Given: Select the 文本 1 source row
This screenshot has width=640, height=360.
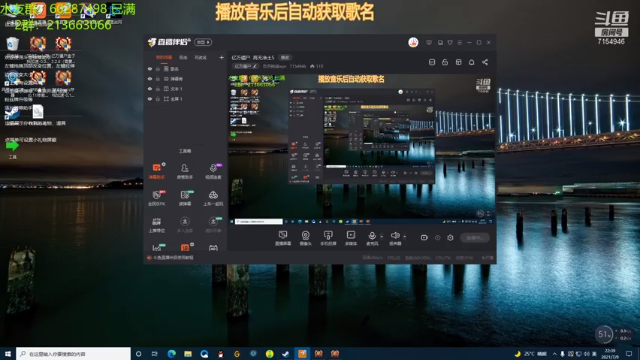Looking at the screenshot, I should (x=185, y=89).
